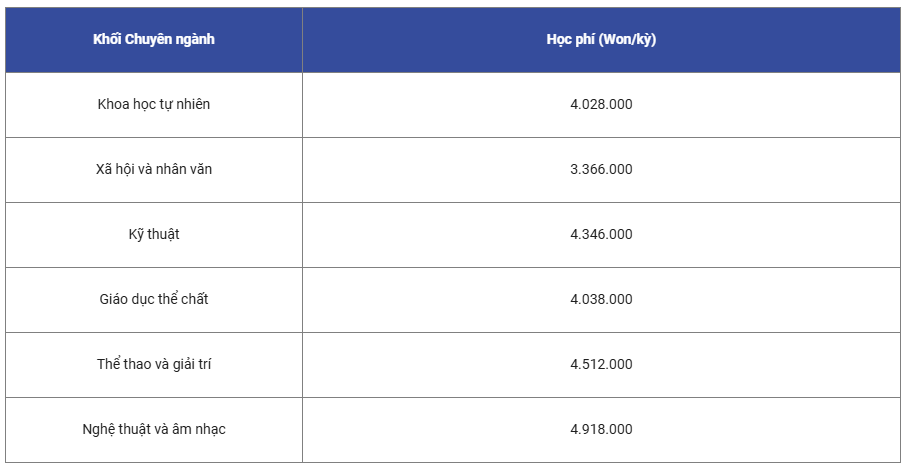Select the 4.346.000 tuition value
Image resolution: width=905 pixels, height=469 pixels.
pyautogui.click(x=601, y=235)
